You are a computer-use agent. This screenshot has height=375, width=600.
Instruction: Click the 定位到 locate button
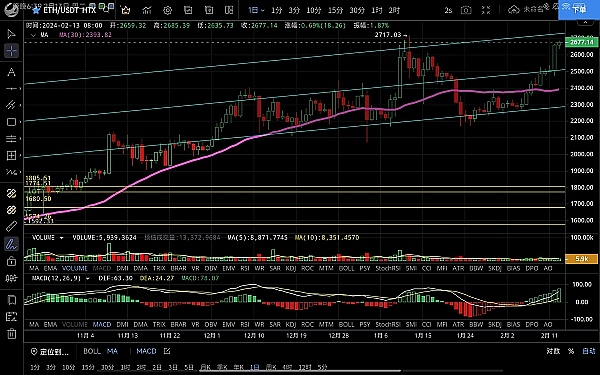(x=50, y=352)
